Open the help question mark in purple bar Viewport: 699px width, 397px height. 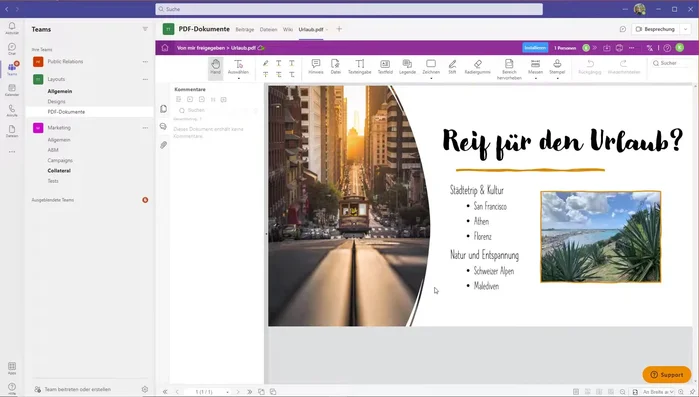point(667,48)
